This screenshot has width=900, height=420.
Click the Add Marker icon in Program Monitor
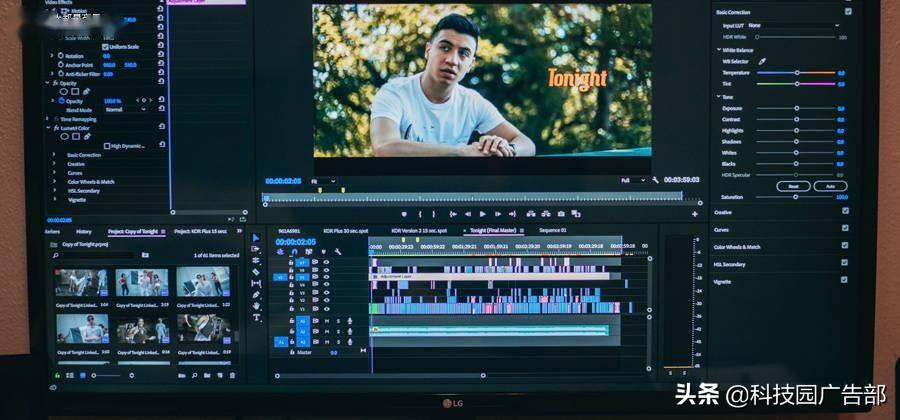[x=404, y=214]
